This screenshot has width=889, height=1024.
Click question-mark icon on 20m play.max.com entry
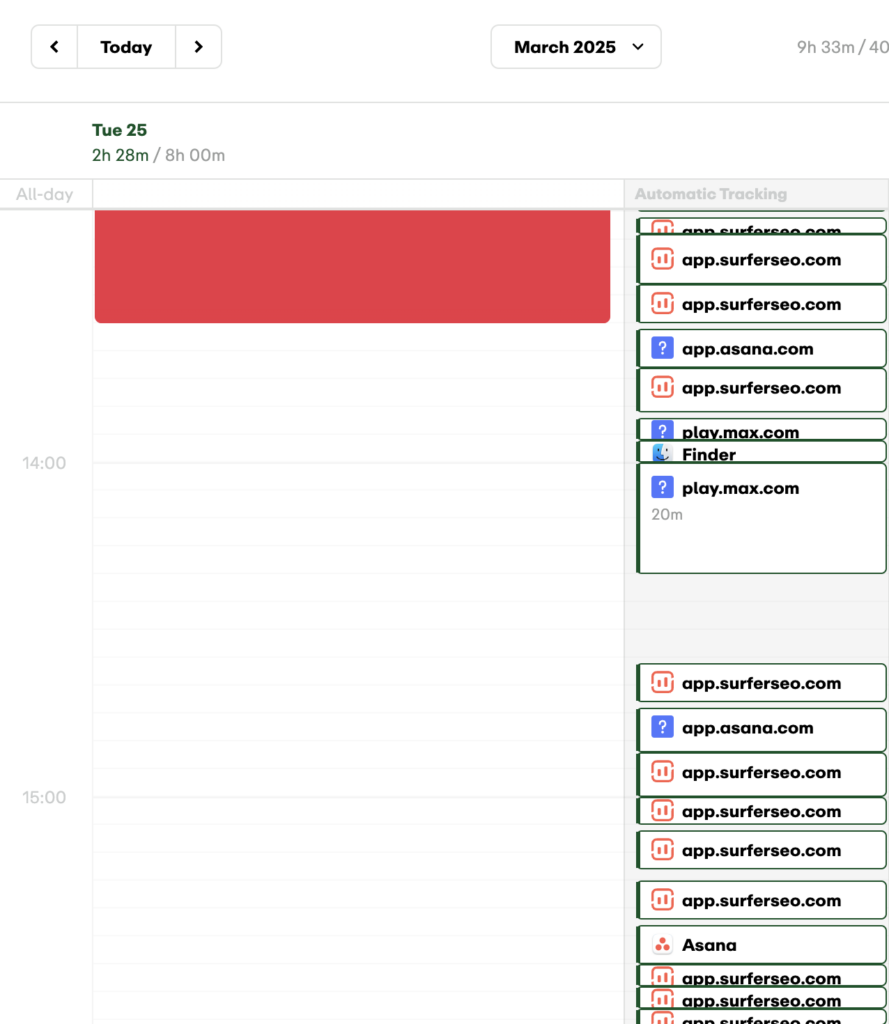(662, 488)
